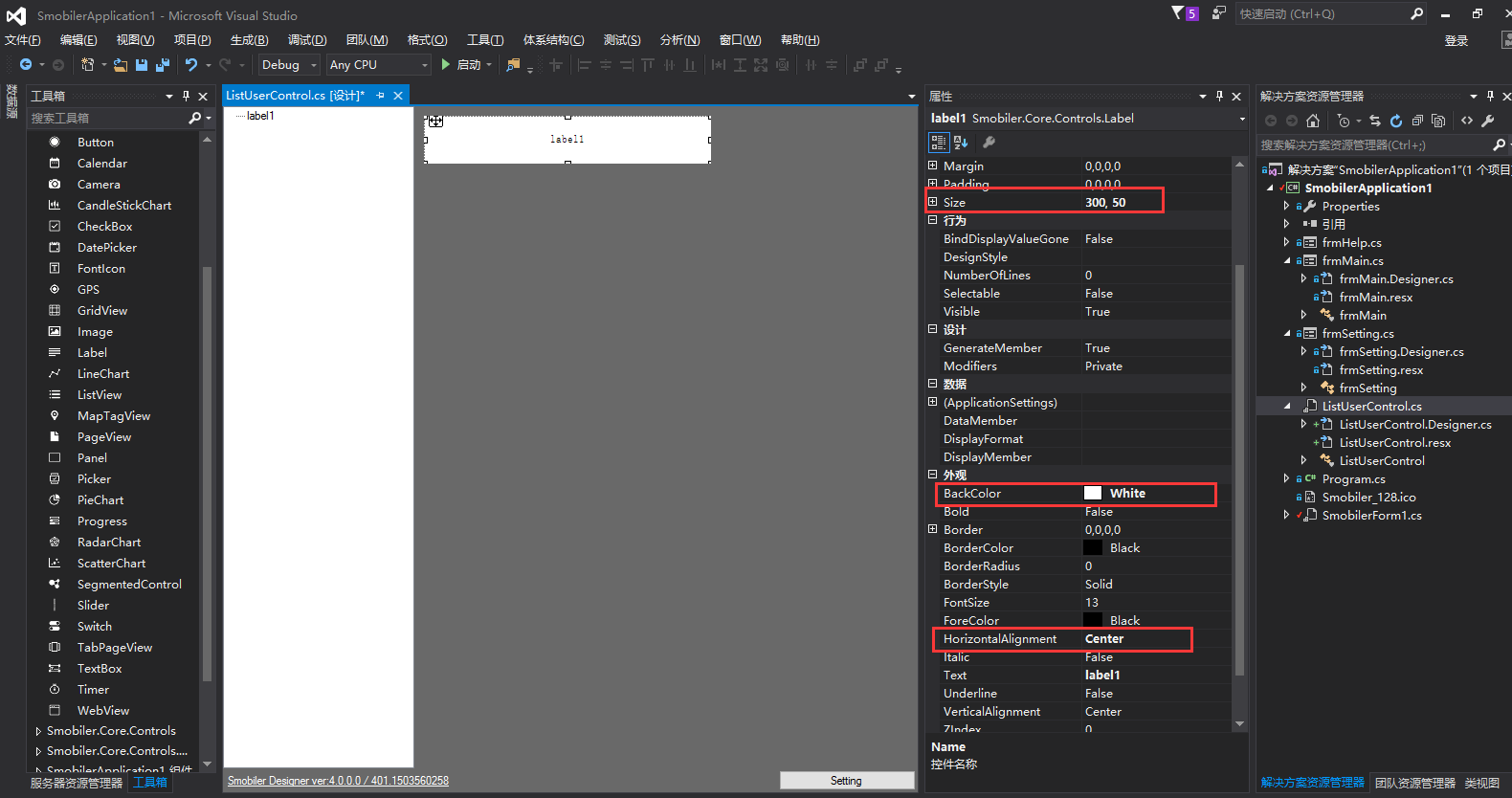Collapse the frmMain.cs tree node
Image resolution: width=1512 pixels, height=798 pixels.
click(1287, 260)
